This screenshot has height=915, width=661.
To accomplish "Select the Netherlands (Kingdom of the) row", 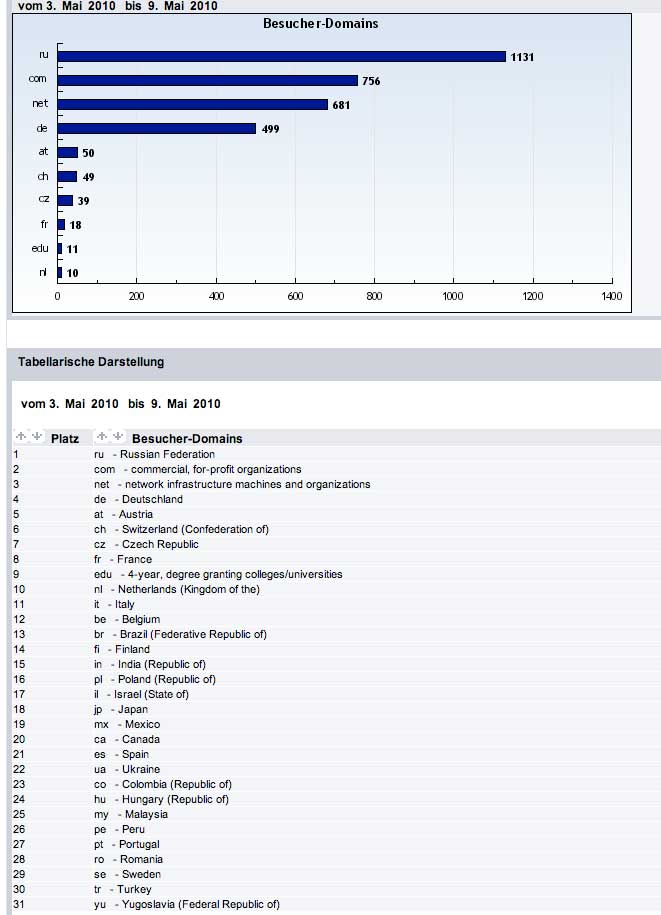I will point(188,589).
